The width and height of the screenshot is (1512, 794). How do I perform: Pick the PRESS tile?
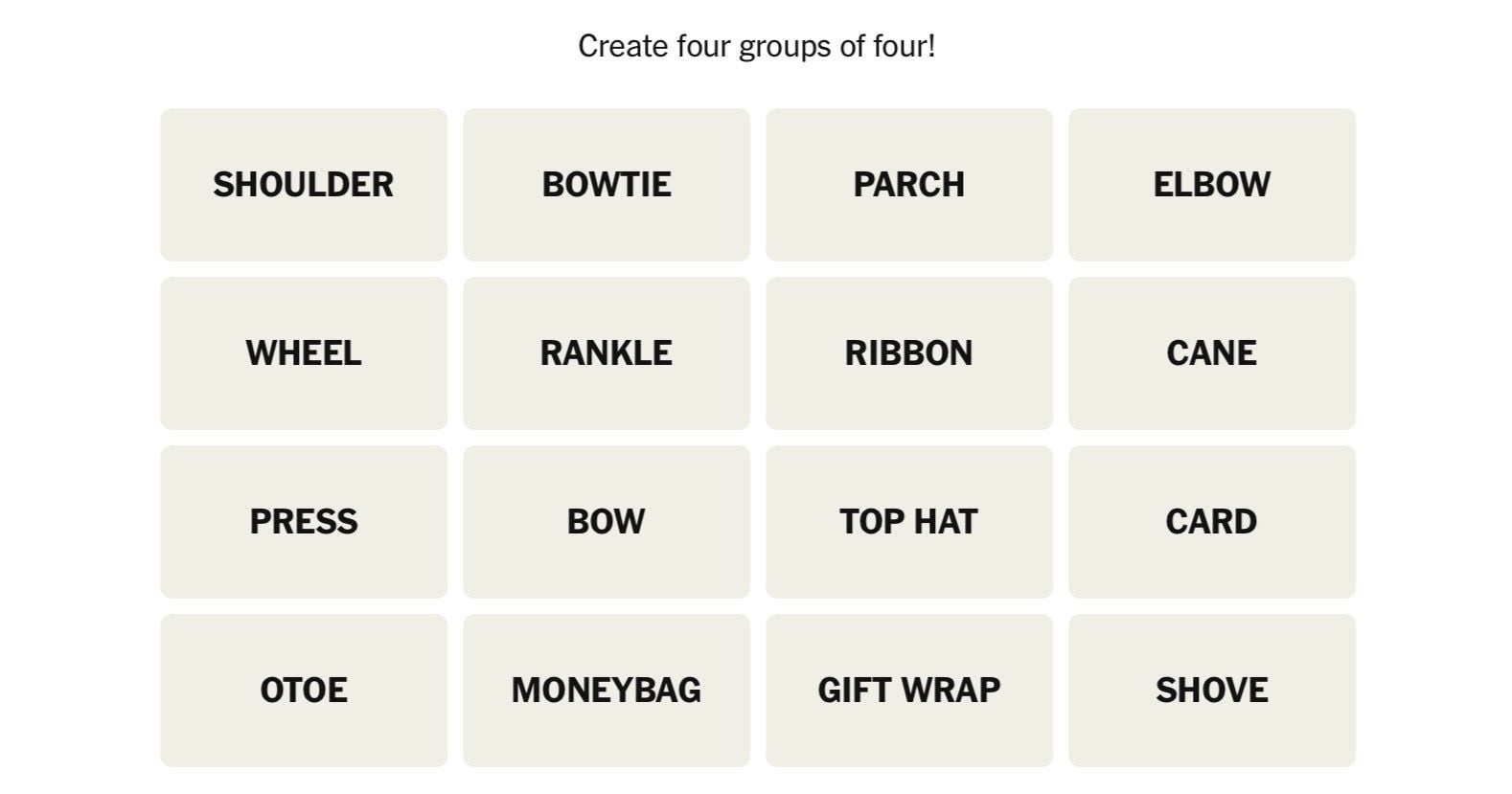[x=303, y=522]
